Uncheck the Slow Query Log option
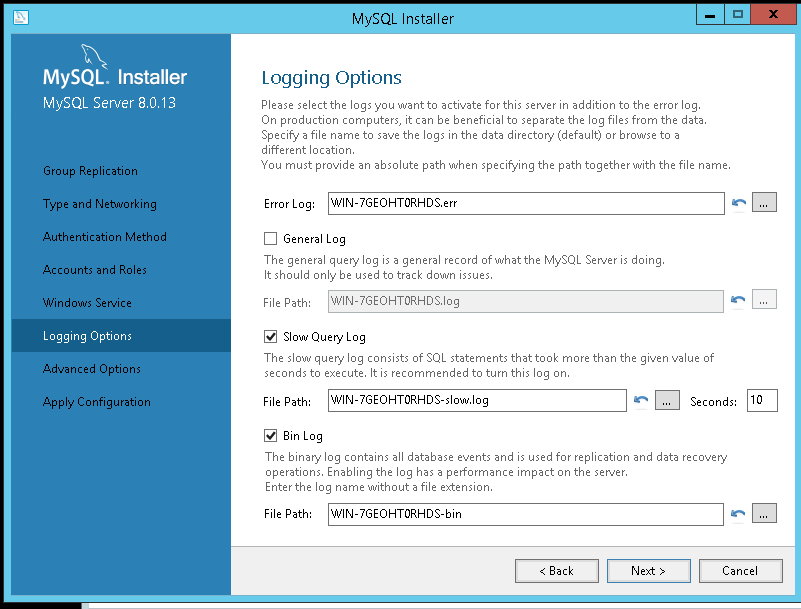Viewport: 801px width, 609px height. coord(270,337)
